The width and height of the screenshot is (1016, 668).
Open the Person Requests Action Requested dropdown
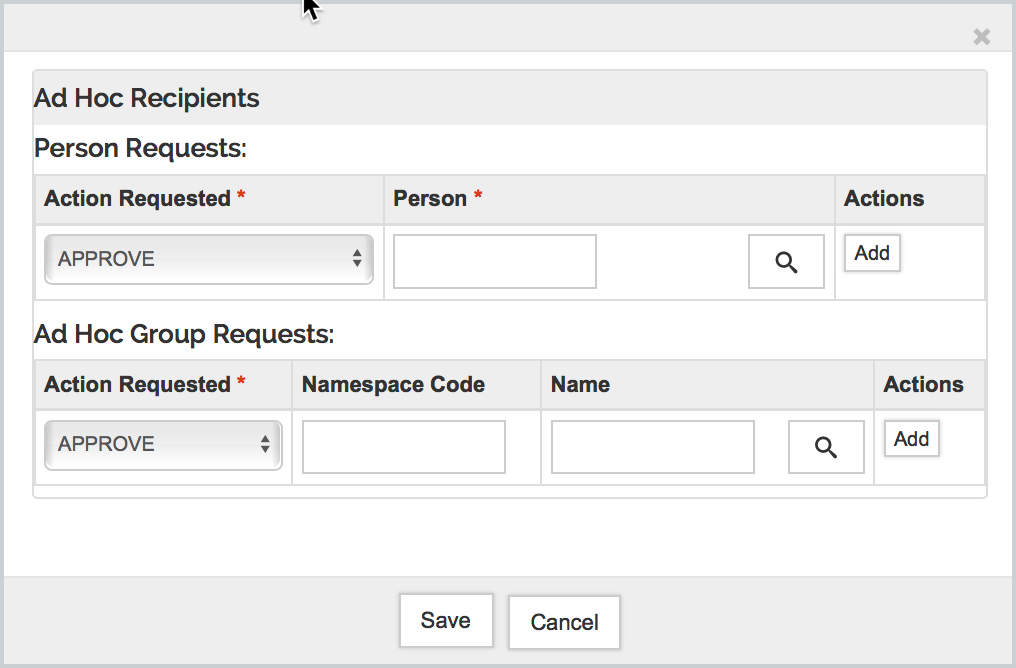coord(208,259)
